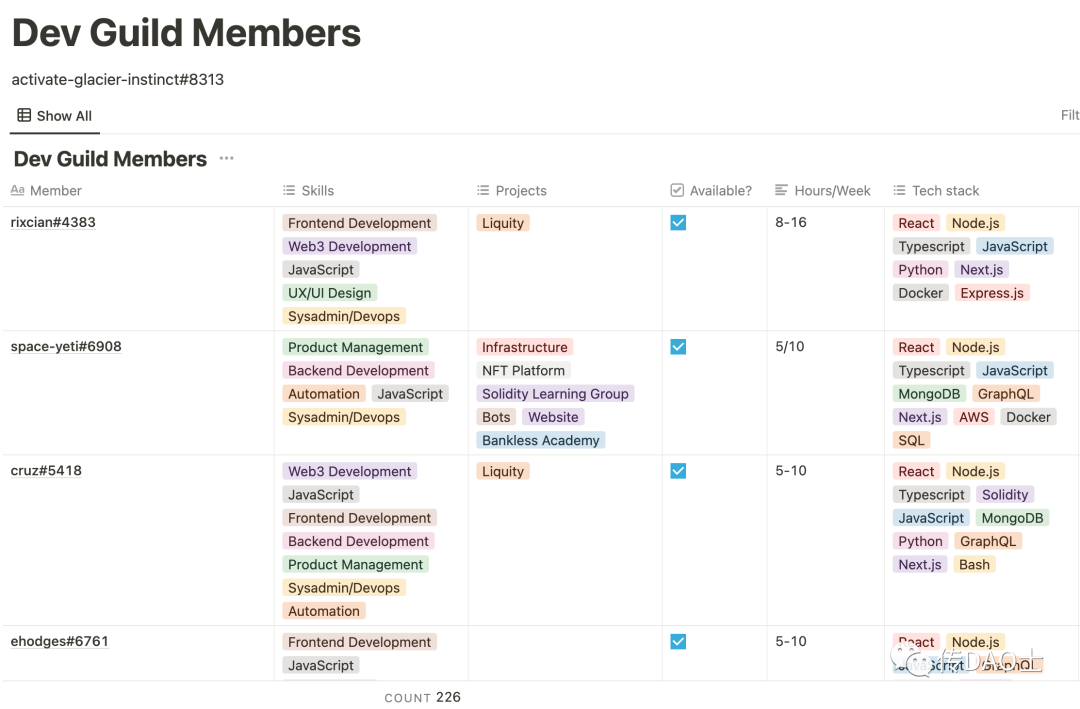Toggle the Available checkbox for cruz#5418
Image resolution: width=1080 pixels, height=709 pixels.
[678, 471]
